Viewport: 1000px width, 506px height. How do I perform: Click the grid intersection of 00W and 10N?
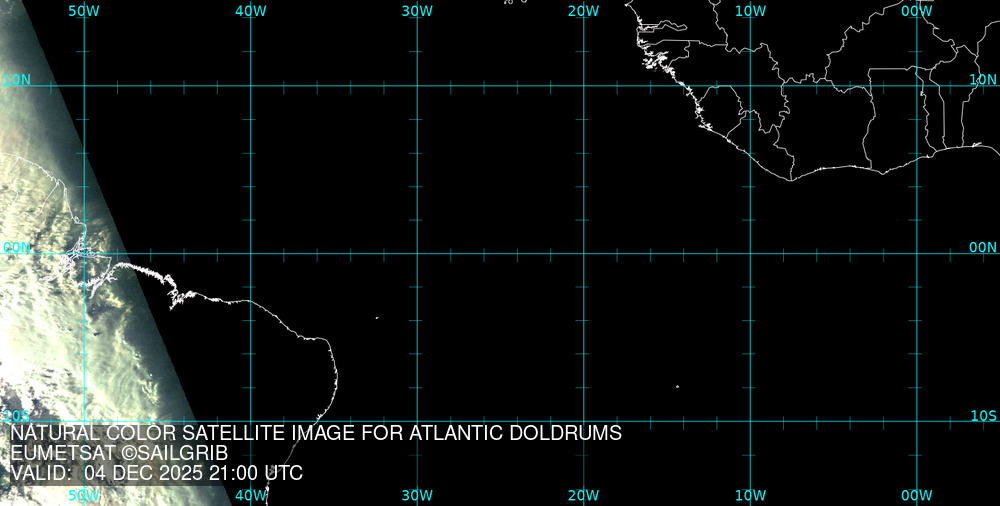pos(917,86)
